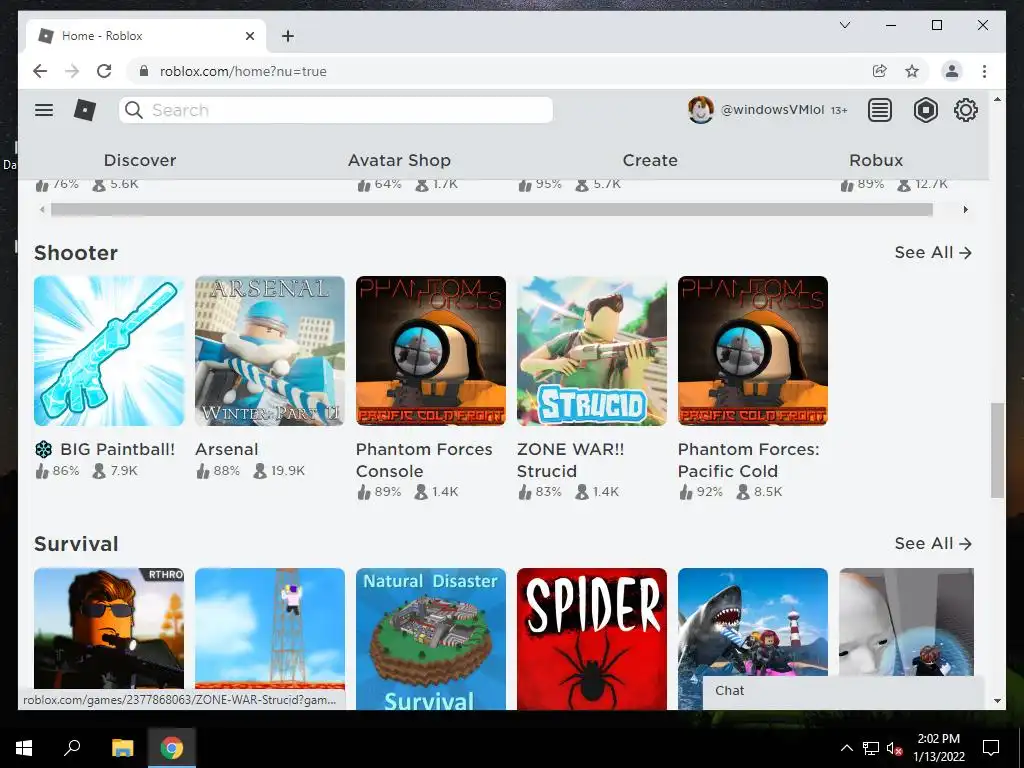
Task: Click the Survival section heading
Action: [76, 544]
